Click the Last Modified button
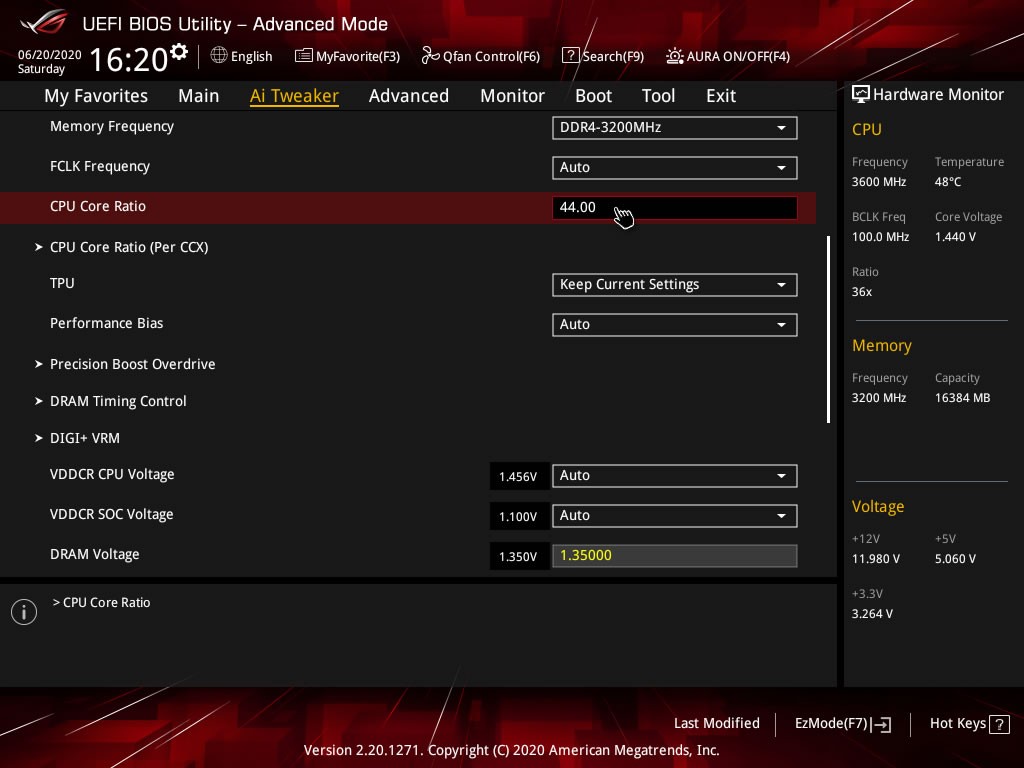The height and width of the screenshot is (768, 1024). click(x=716, y=723)
